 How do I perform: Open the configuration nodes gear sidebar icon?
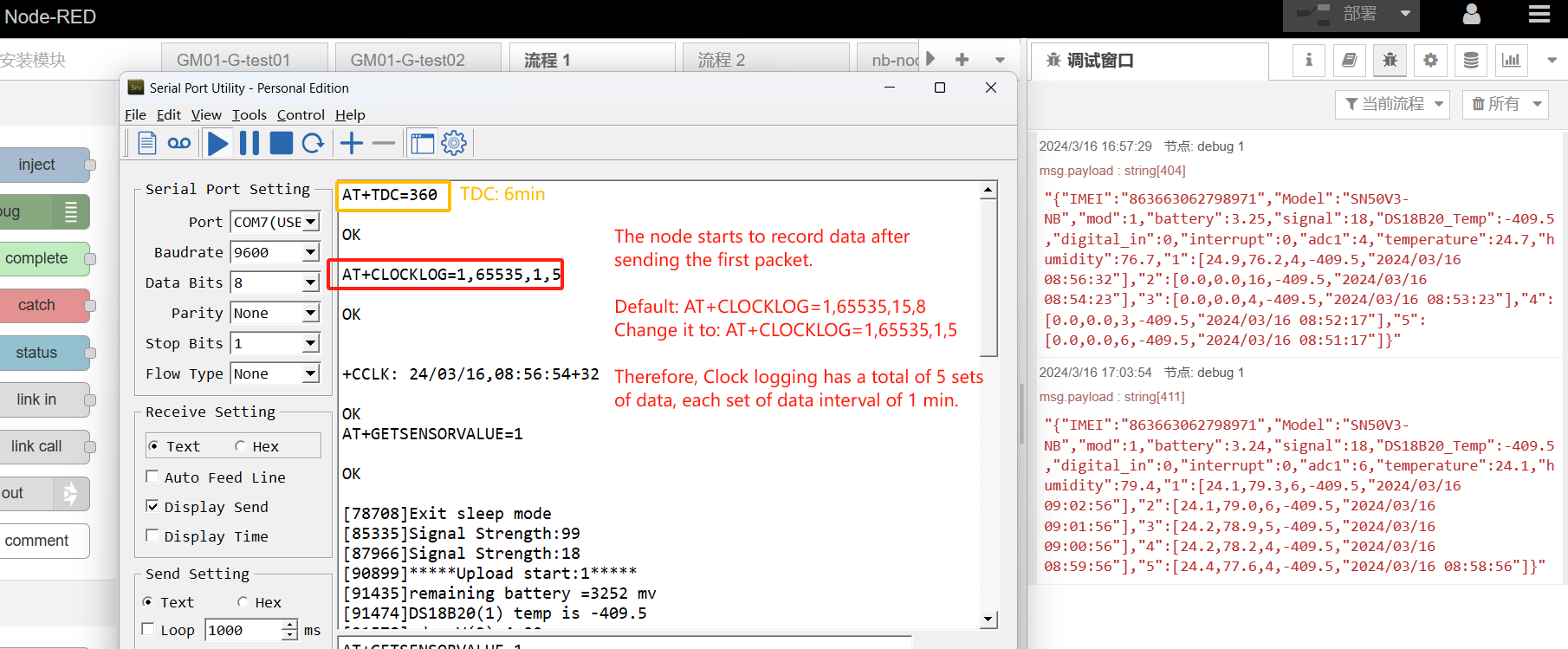click(x=1430, y=60)
